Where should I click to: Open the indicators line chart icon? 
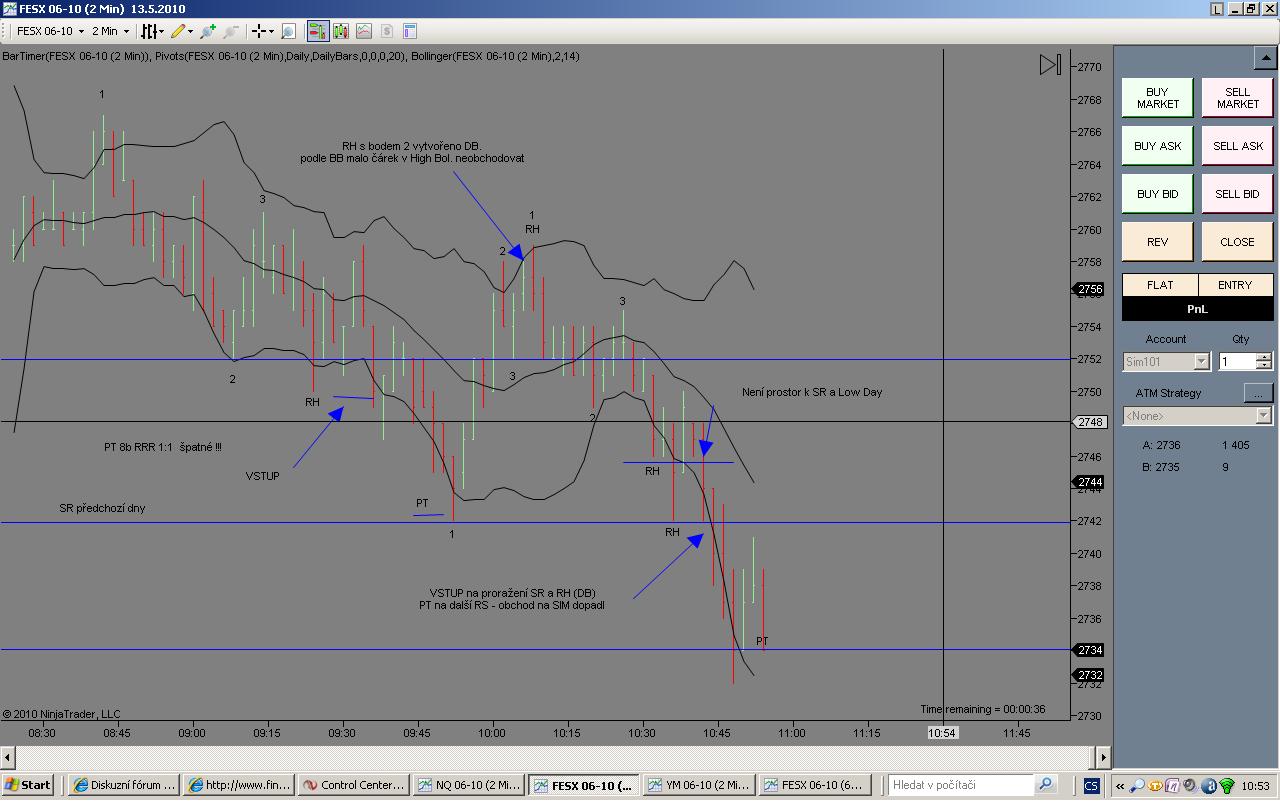click(363, 32)
